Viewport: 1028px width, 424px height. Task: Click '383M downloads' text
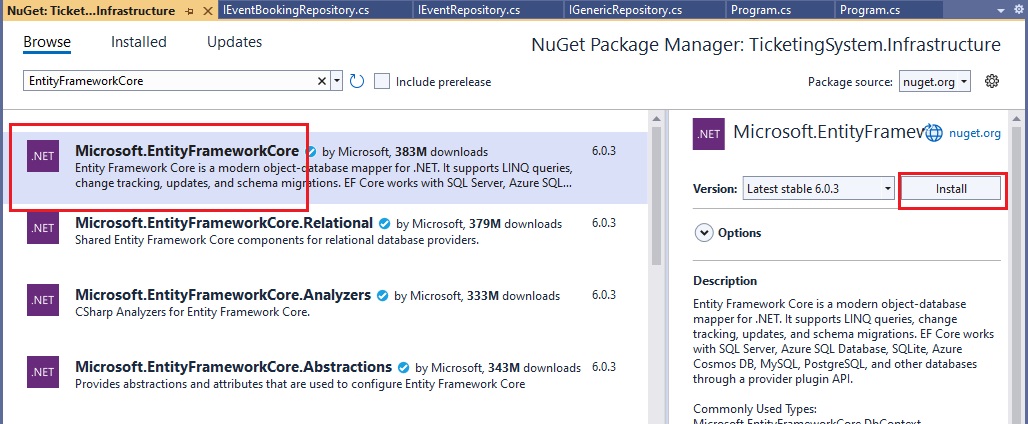coord(441,152)
